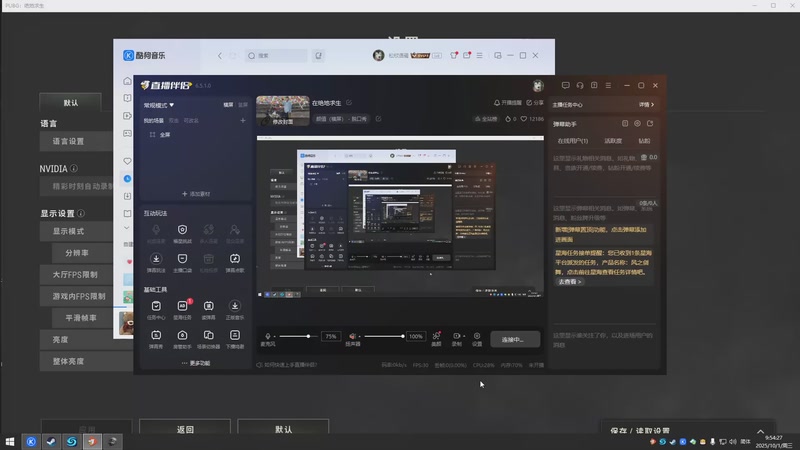Open the 正版音乐 tool icon
800x450 pixels.
click(x=235, y=306)
